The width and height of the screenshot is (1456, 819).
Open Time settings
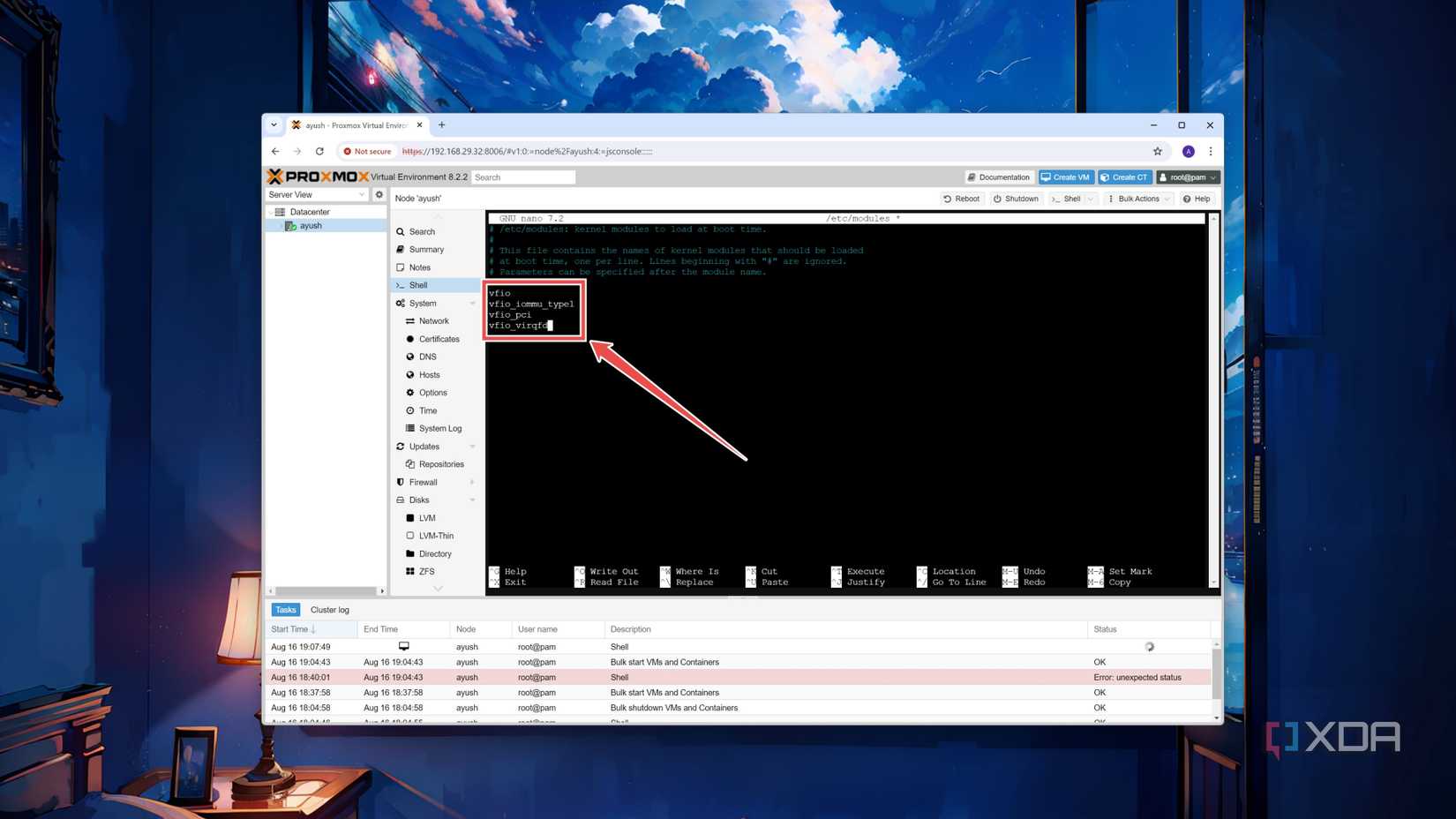click(x=428, y=410)
